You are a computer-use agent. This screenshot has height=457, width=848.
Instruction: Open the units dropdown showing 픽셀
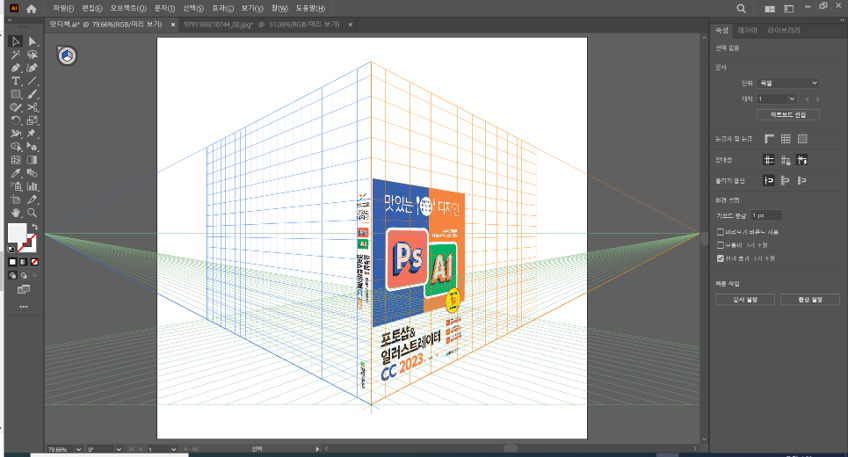click(x=788, y=83)
